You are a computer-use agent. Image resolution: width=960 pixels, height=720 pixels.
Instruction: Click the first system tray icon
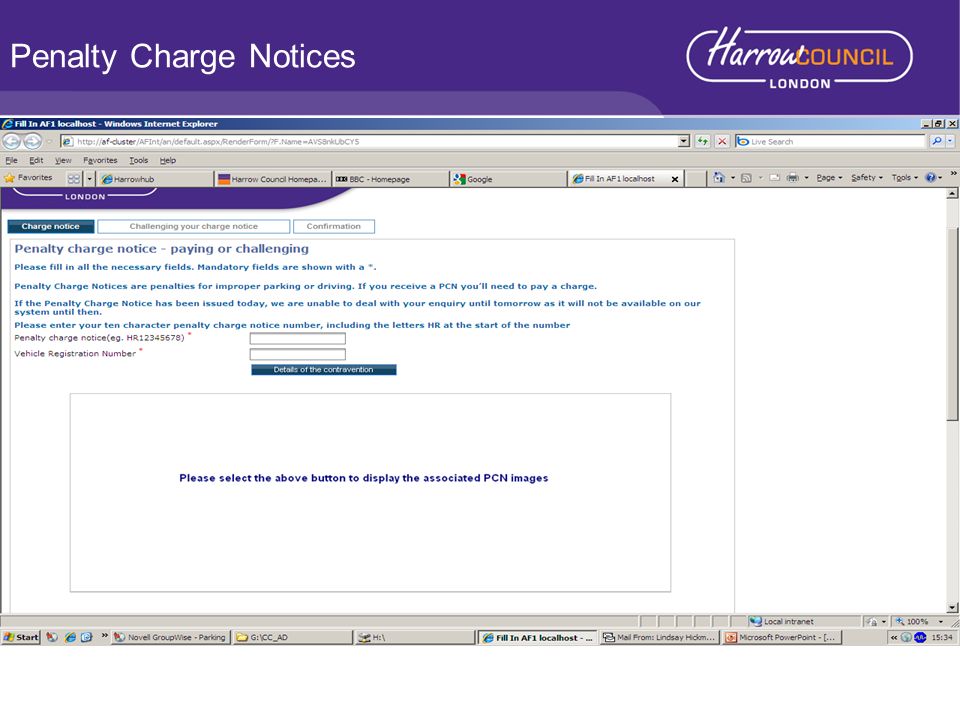tap(907, 637)
